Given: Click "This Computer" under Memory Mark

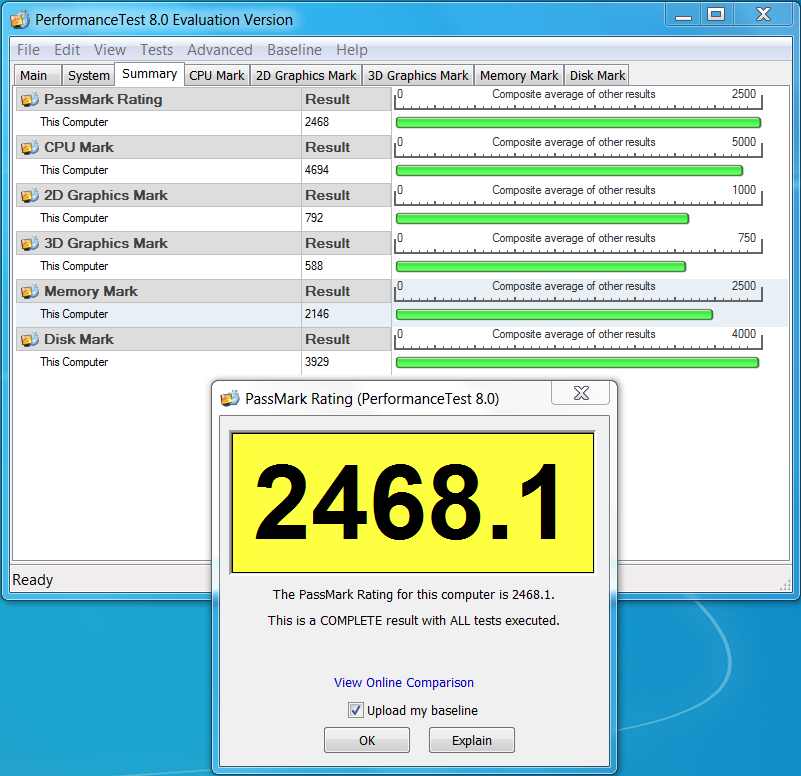Looking at the screenshot, I should 74,314.
